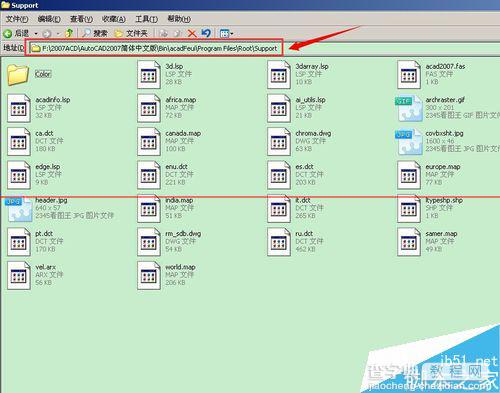The image size is (500, 393).
Task: Click the Forward arrow toolbar button
Action: tap(47, 33)
